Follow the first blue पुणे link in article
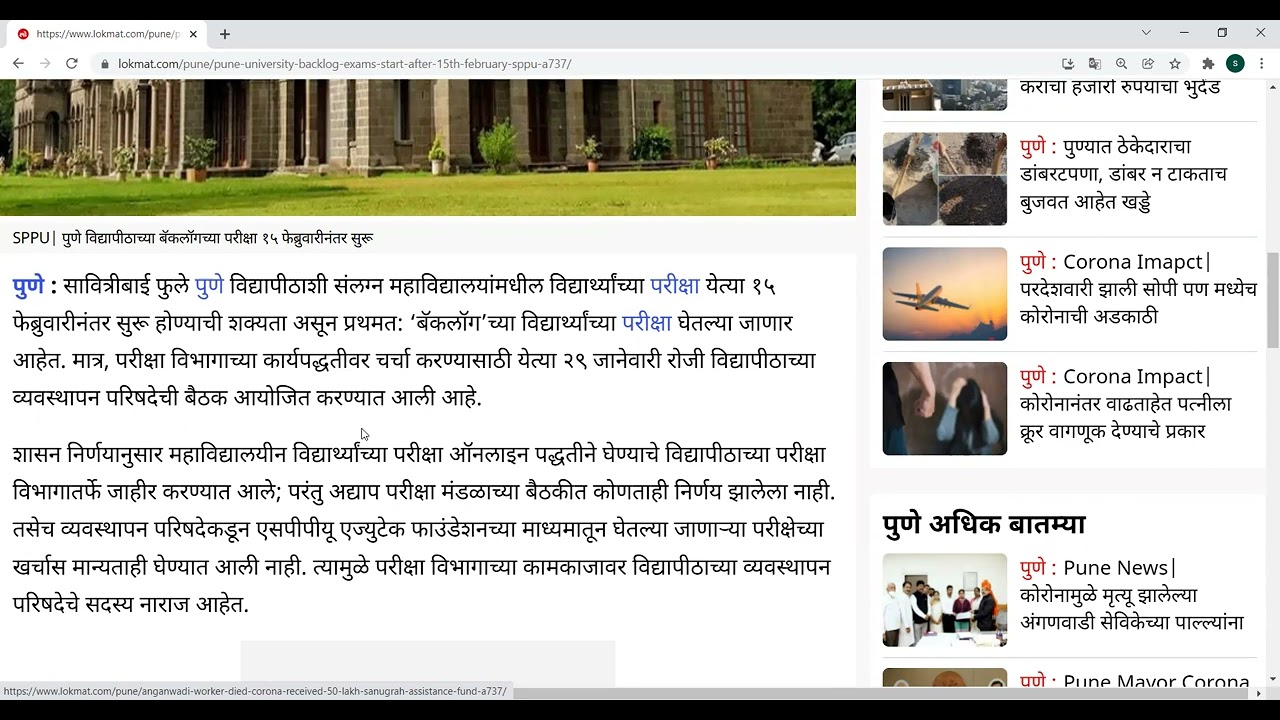 pos(28,286)
